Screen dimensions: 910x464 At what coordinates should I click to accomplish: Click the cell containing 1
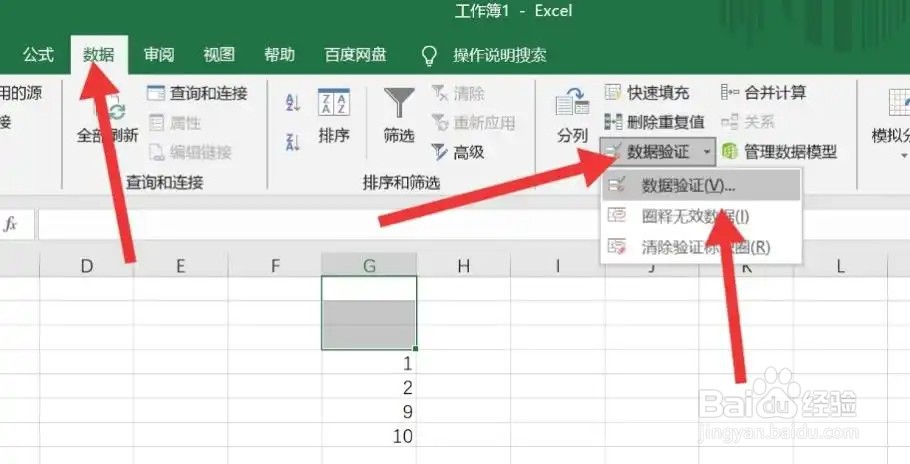pyautogui.click(x=369, y=362)
